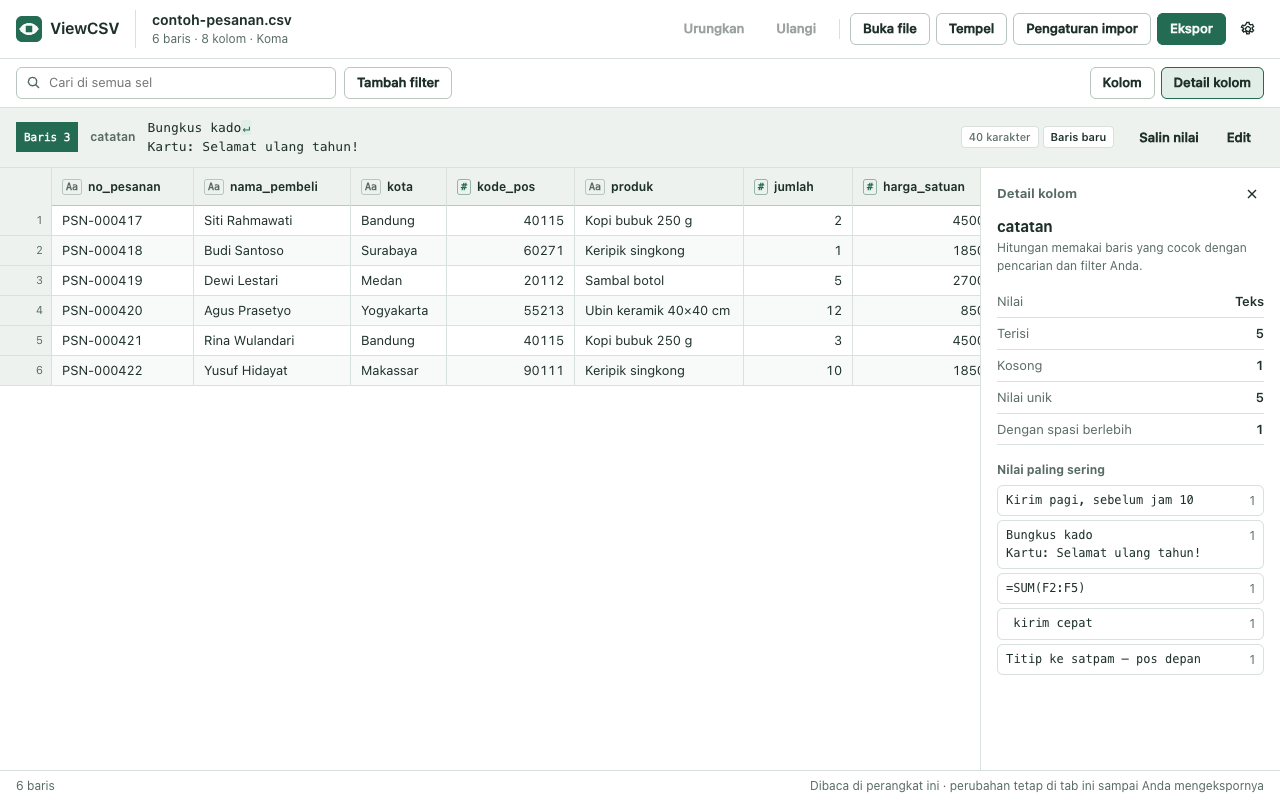
Task: Click the Ekspor button
Action: coord(1191,29)
